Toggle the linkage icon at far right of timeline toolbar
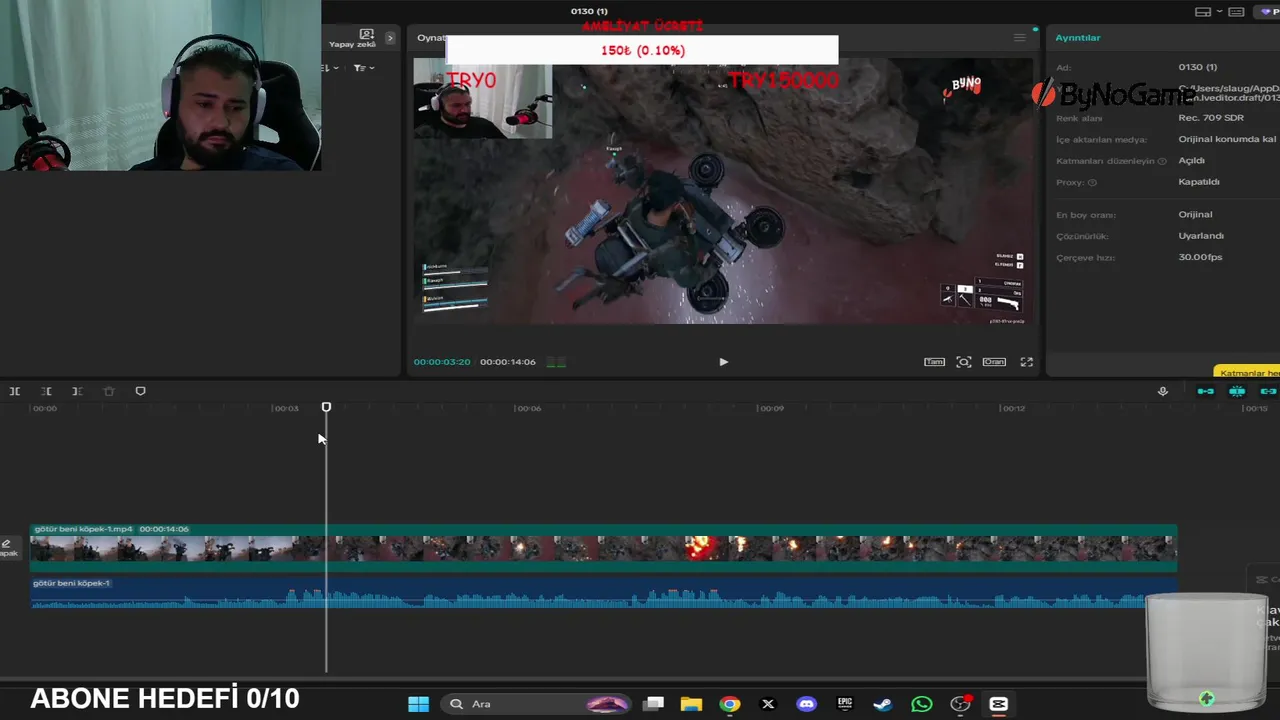The height and width of the screenshot is (720, 1280). [x=1268, y=391]
